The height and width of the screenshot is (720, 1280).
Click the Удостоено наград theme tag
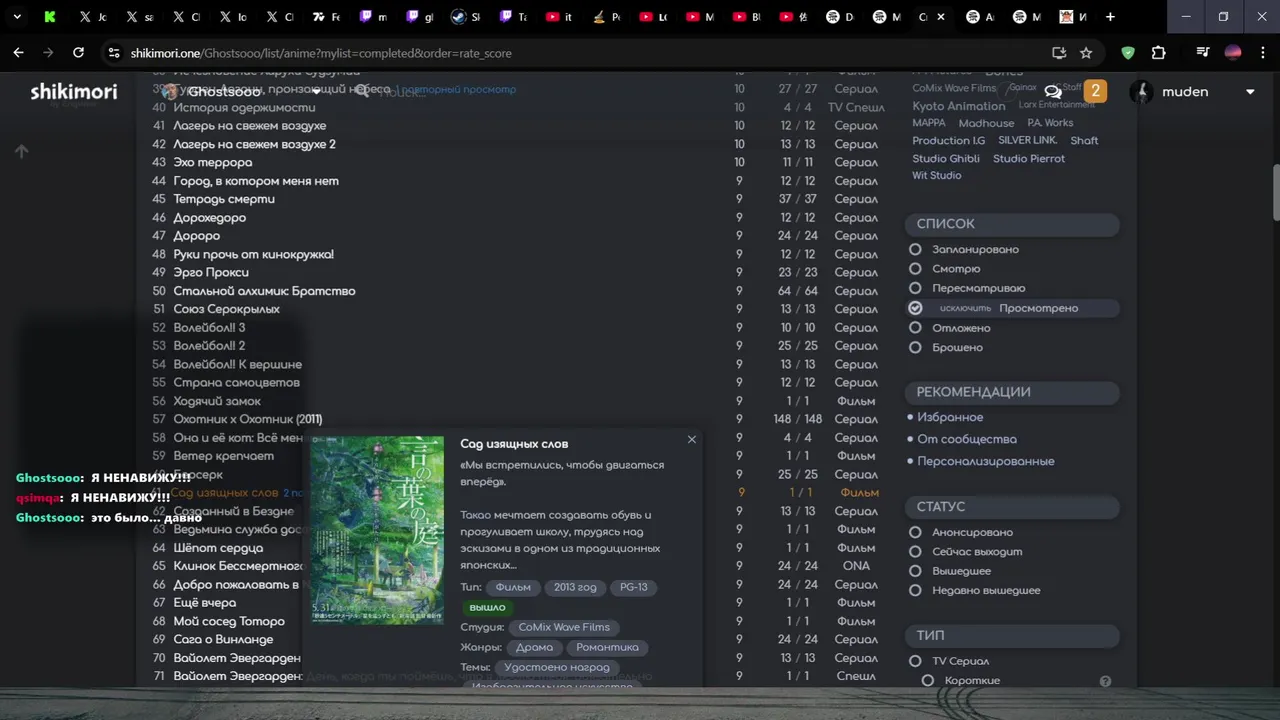[557, 667]
